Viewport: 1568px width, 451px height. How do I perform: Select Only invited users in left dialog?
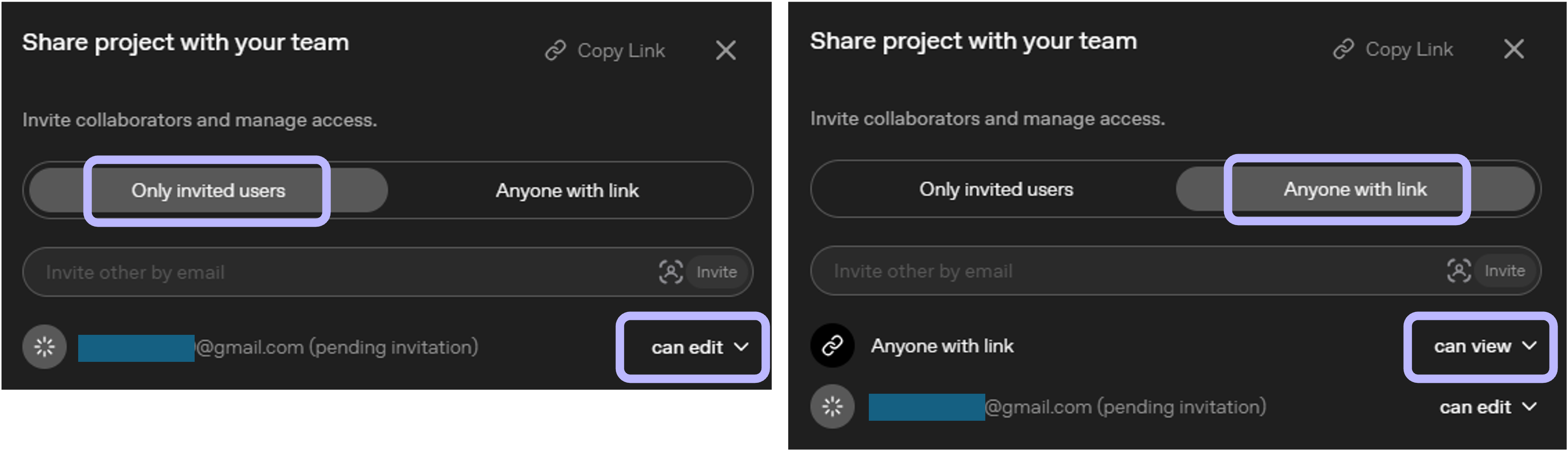point(208,191)
